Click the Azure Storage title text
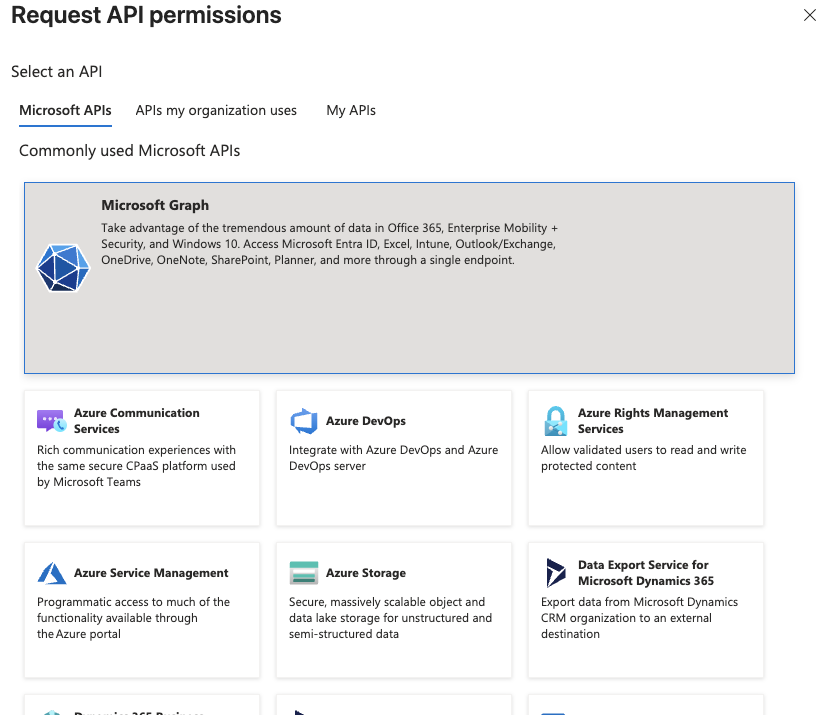 366,573
